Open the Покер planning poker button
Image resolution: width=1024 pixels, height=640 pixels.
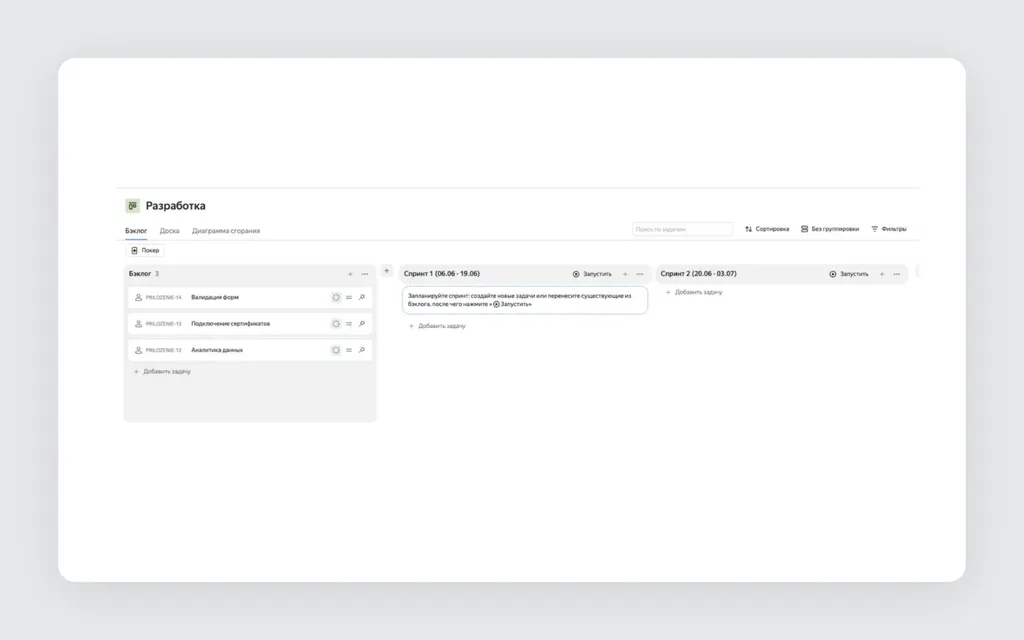145,250
